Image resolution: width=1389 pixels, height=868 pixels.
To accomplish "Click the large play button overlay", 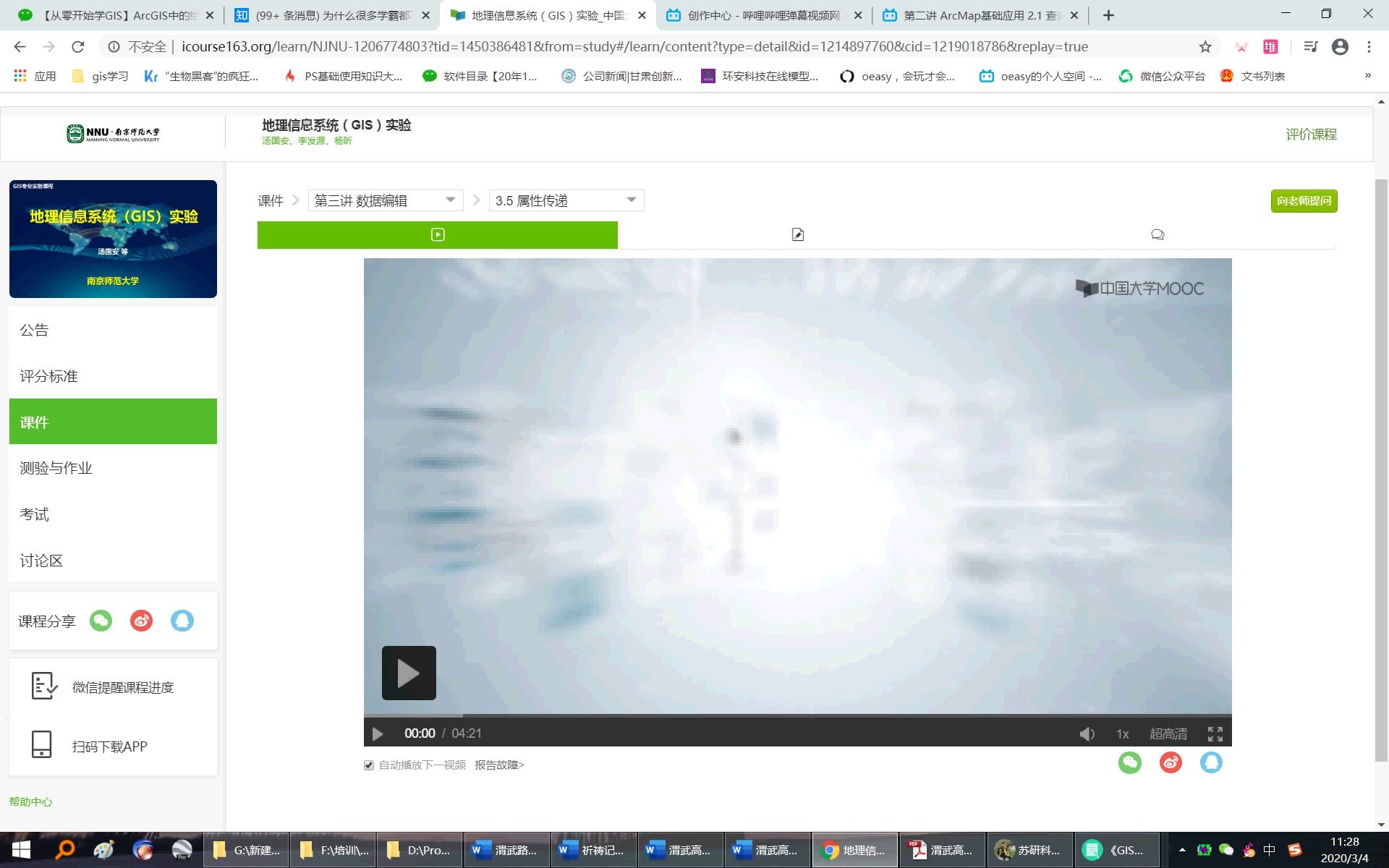I will click(x=409, y=673).
